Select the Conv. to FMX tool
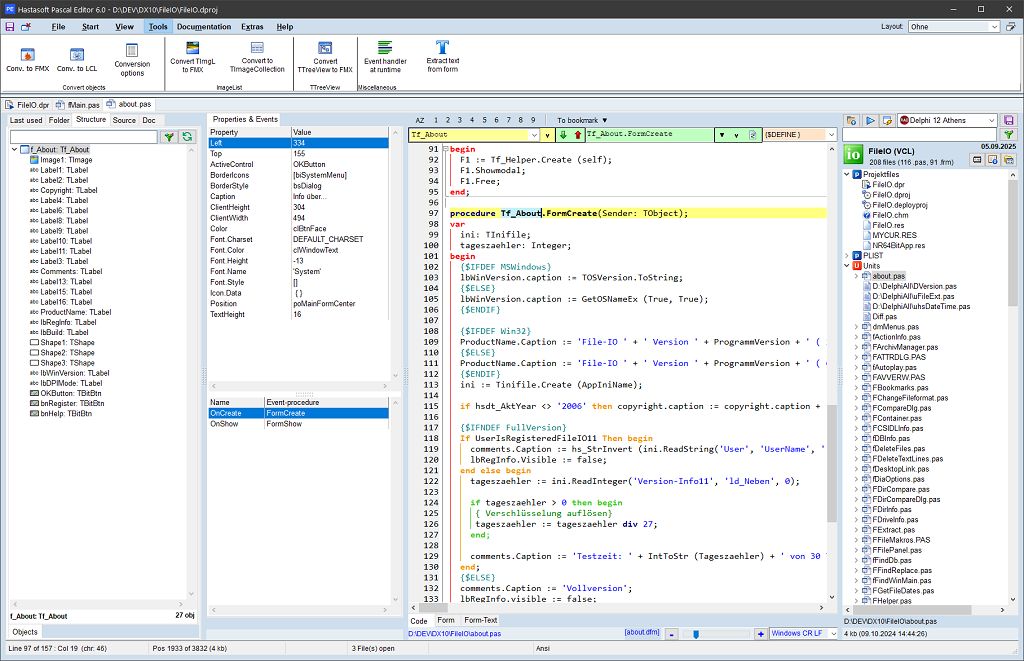Image resolution: width=1024 pixels, height=661 pixels. (x=30, y=62)
